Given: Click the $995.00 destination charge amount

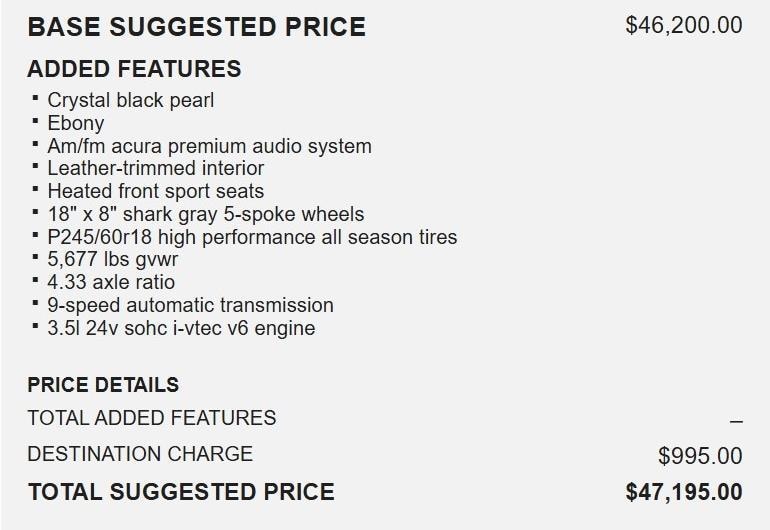Looking at the screenshot, I should (x=700, y=456).
